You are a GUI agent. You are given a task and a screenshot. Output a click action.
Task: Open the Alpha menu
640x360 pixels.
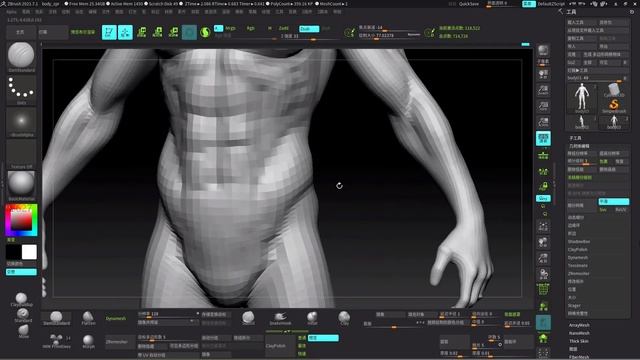coord(11,12)
